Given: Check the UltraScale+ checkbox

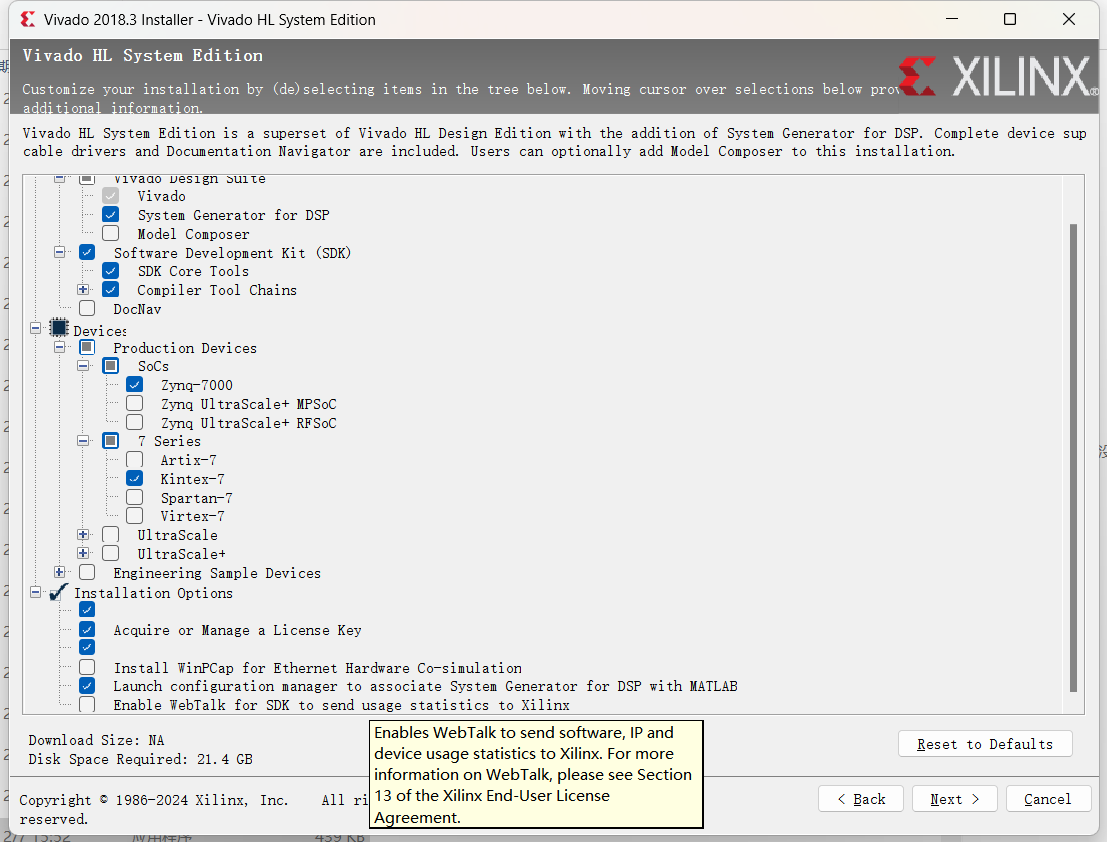Looking at the screenshot, I should 111,553.
